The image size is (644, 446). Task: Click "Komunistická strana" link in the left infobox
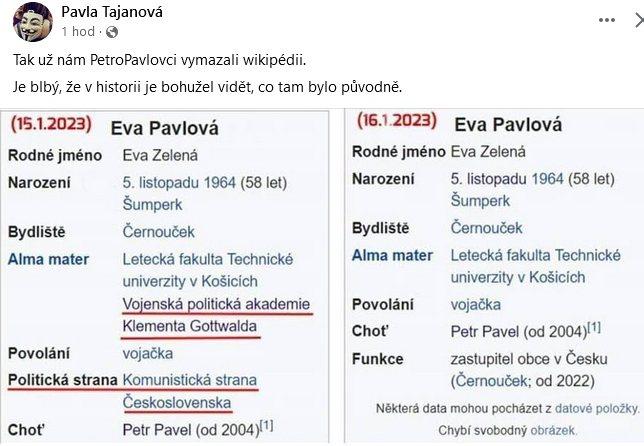click(190, 380)
